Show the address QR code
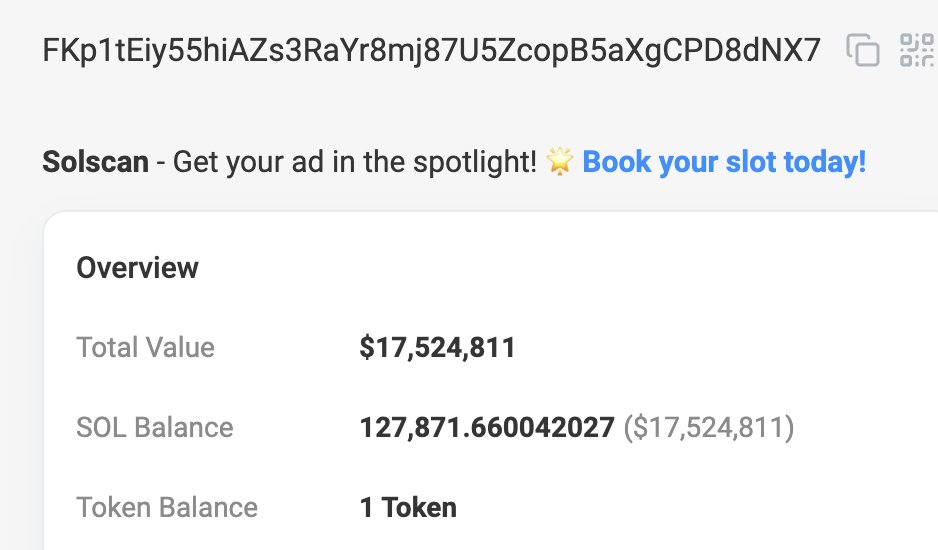This screenshot has width=938, height=550. pyautogui.click(x=916, y=50)
